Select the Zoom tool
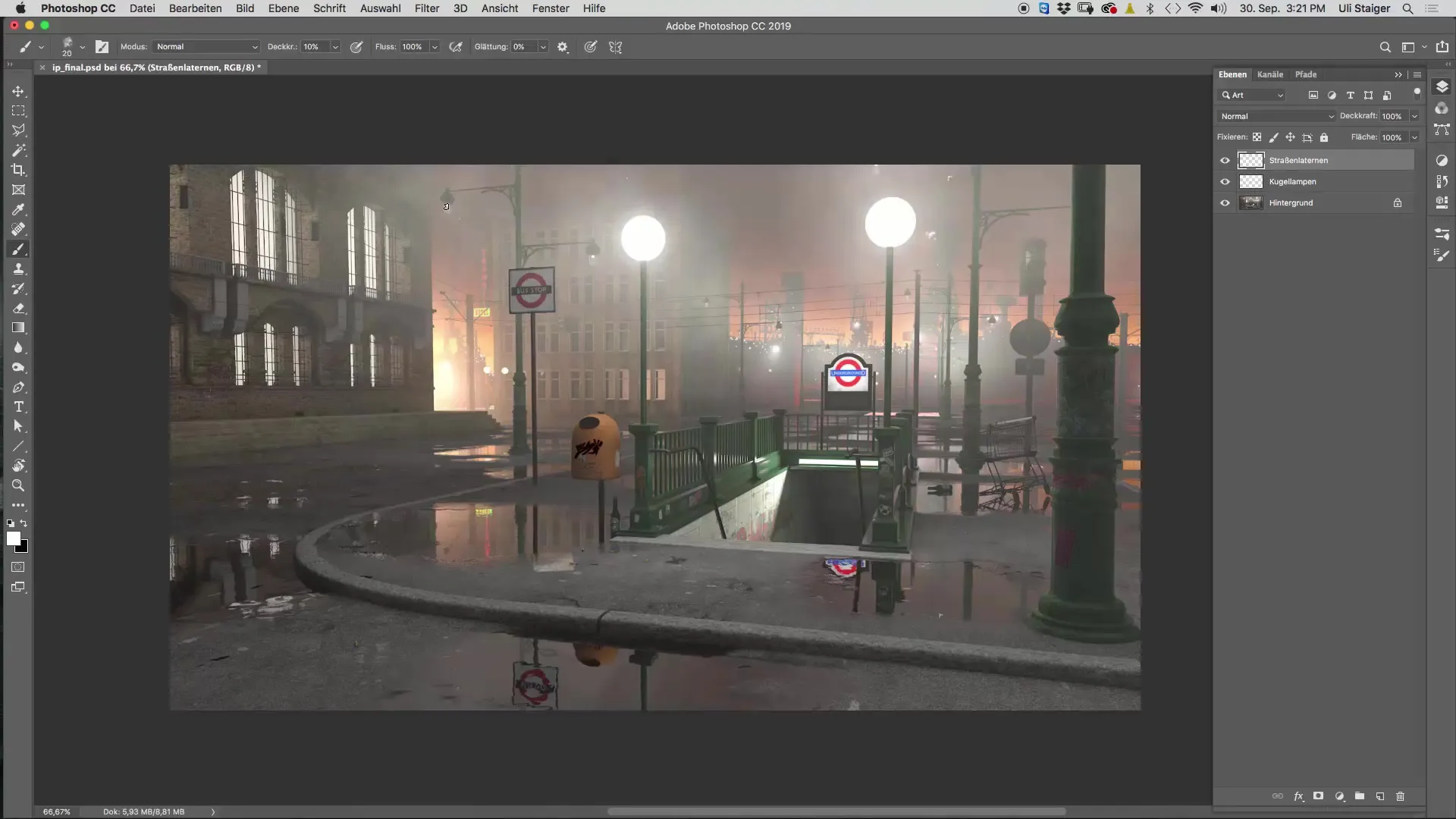Viewport: 1456px width, 819px height. [18, 485]
